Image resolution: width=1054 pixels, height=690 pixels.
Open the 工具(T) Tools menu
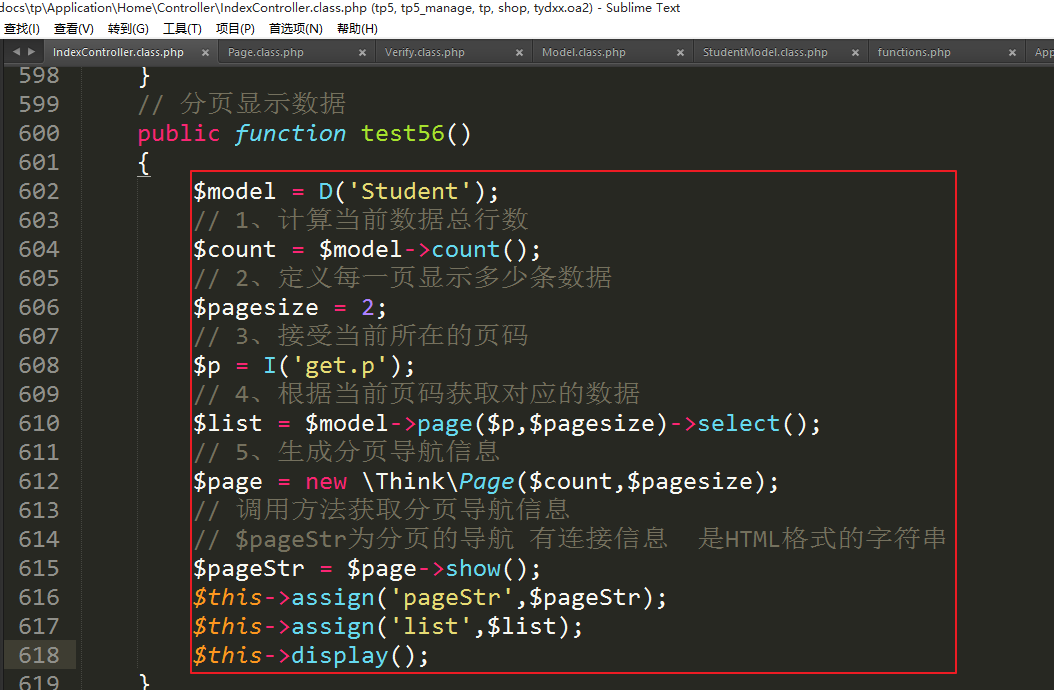182,29
